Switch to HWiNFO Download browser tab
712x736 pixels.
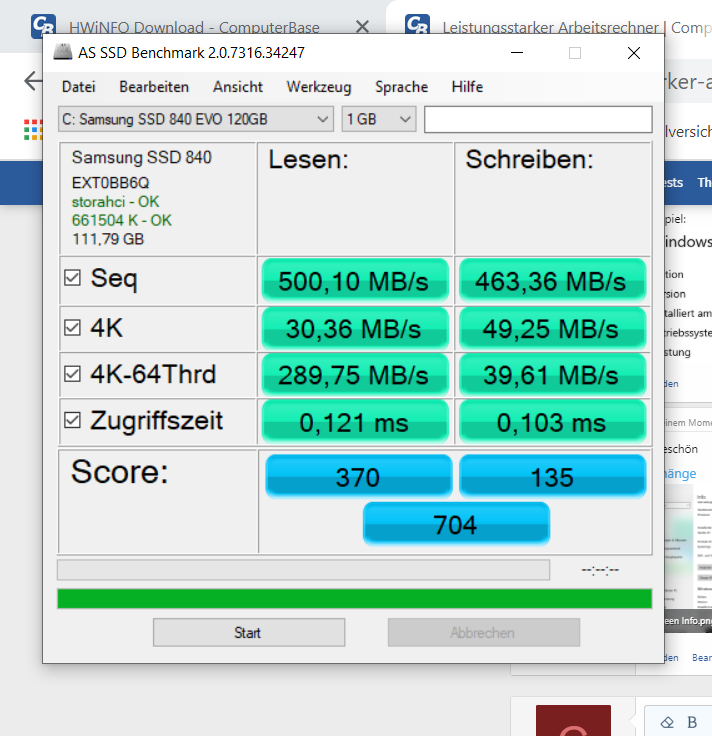194,27
